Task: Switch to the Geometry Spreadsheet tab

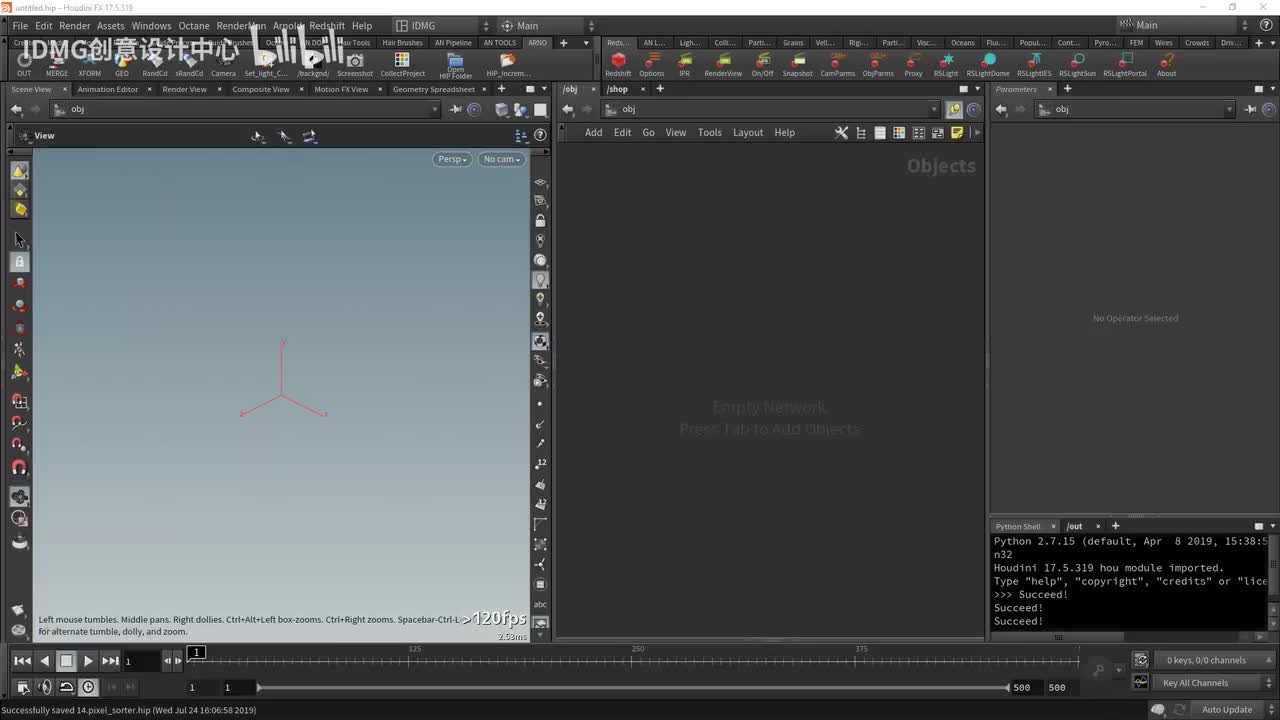Action: tap(433, 89)
